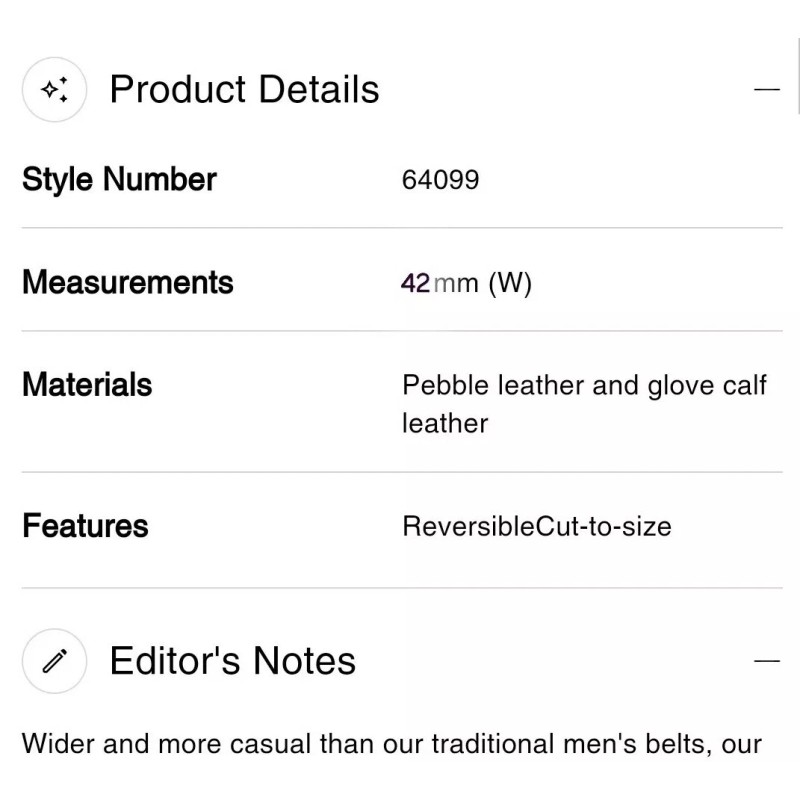Click the Pebble leather materials description

tap(584, 385)
